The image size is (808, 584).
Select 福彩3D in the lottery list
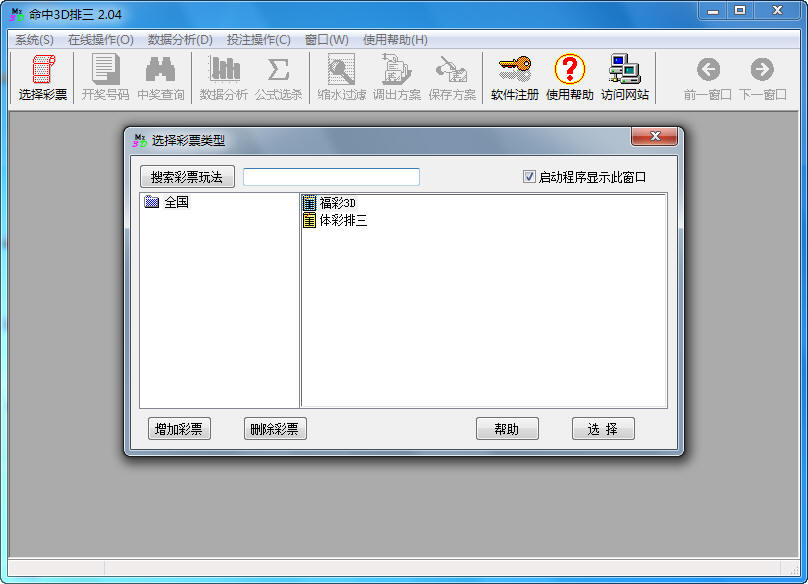click(338, 203)
